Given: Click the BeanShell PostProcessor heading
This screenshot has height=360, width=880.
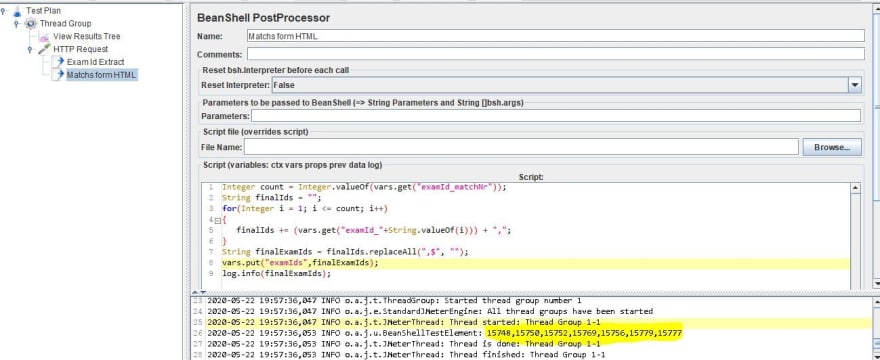Looking at the screenshot, I should point(263,18).
